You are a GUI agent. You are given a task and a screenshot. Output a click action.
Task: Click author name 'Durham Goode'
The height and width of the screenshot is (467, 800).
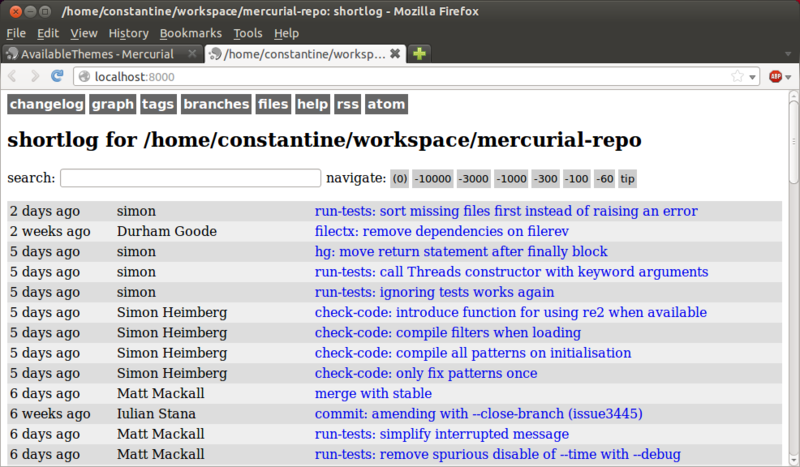point(167,231)
